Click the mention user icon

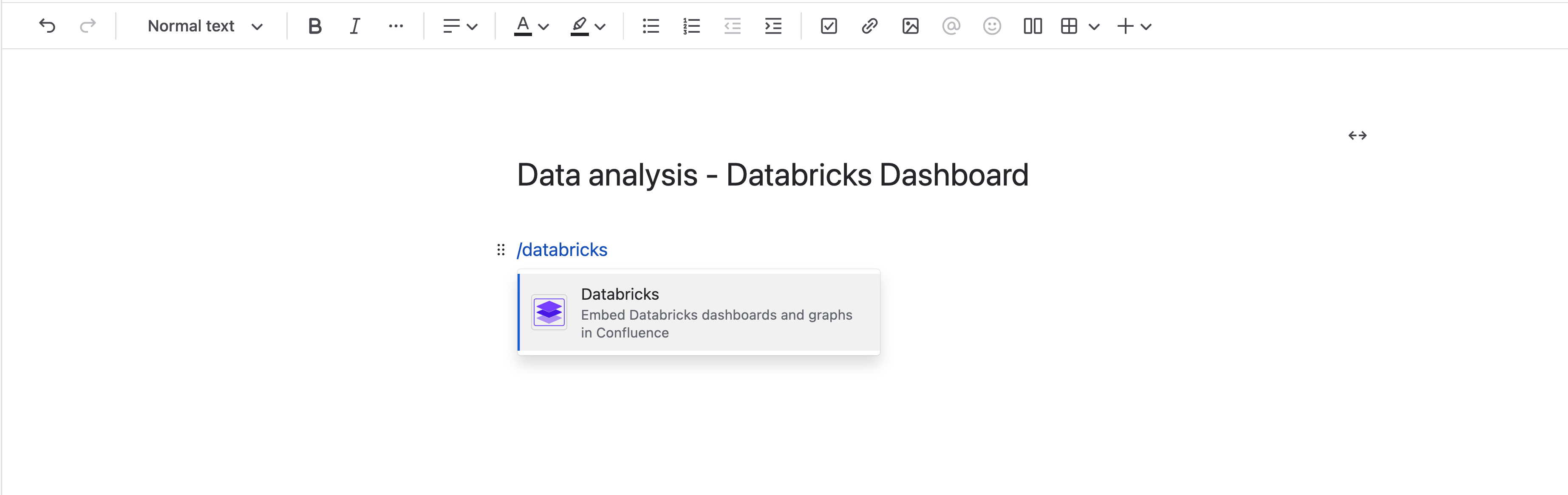(951, 25)
